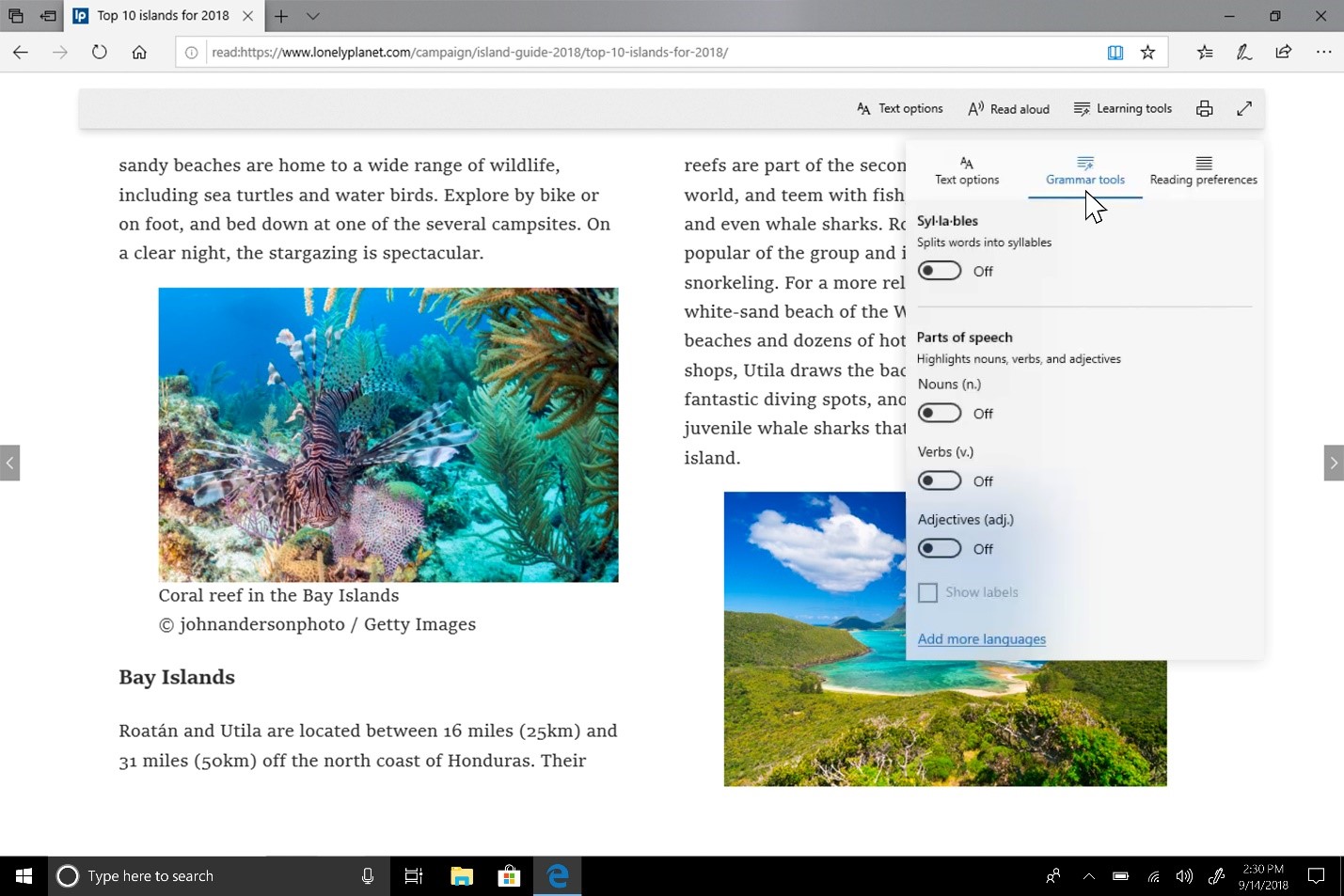Image resolution: width=1344 pixels, height=896 pixels.
Task: Add page to favorites star
Action: coord(1147,53)
